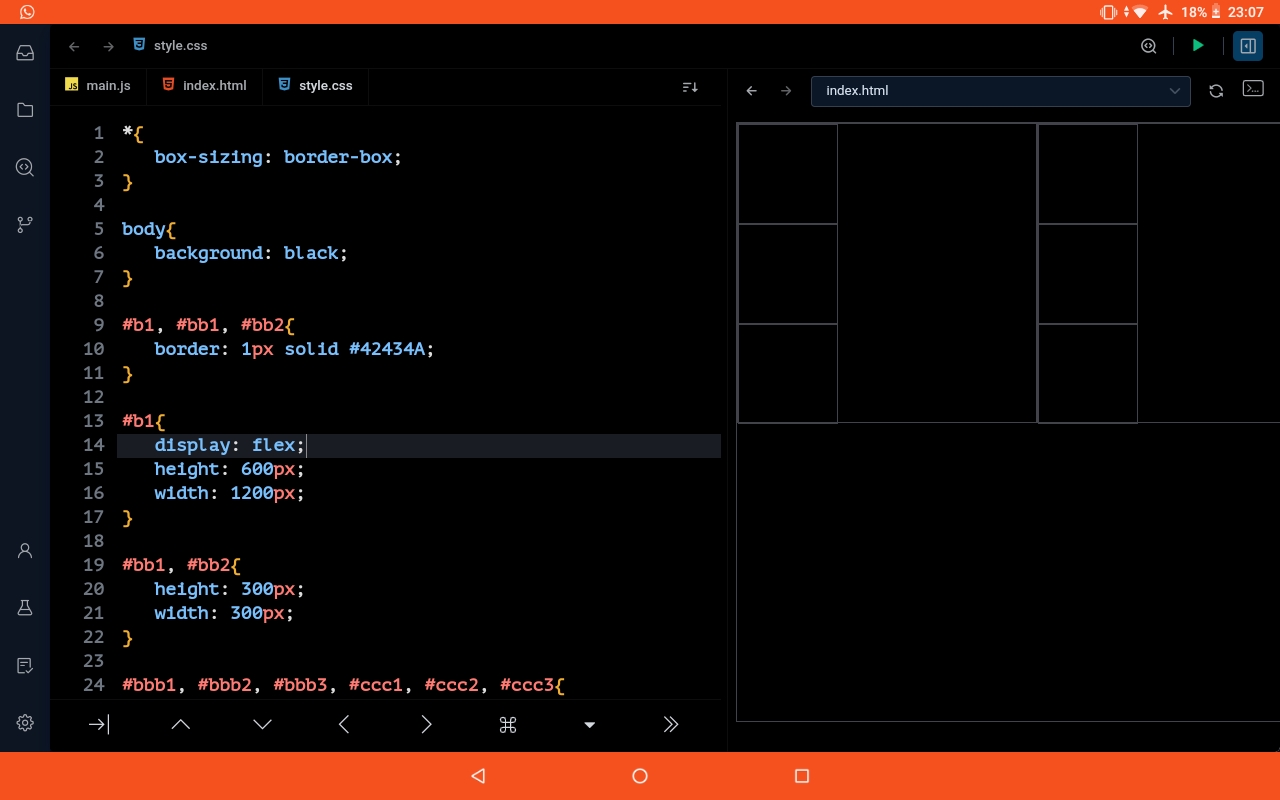Open the small arrow dropdown on shortcut bar
The height and width of the screenshot is (800, 1280).
[589, 724]
